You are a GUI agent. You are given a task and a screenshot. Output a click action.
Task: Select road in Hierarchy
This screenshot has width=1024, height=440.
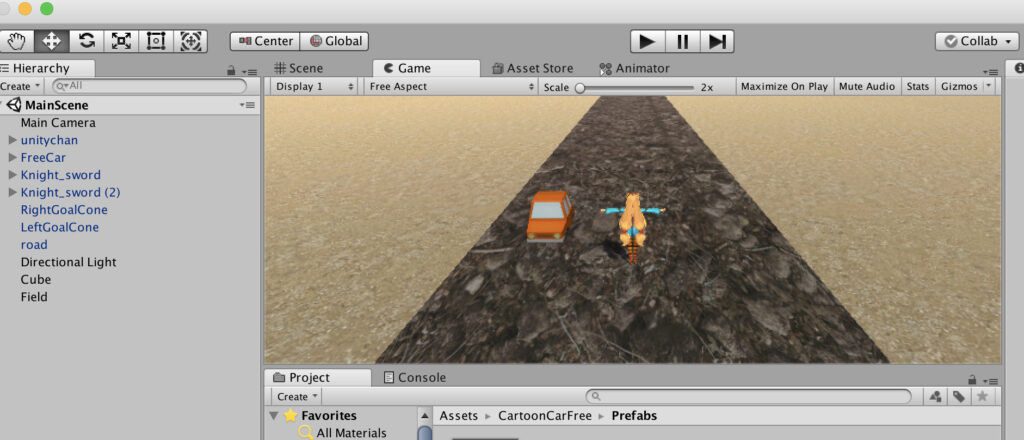click(34, 245)
